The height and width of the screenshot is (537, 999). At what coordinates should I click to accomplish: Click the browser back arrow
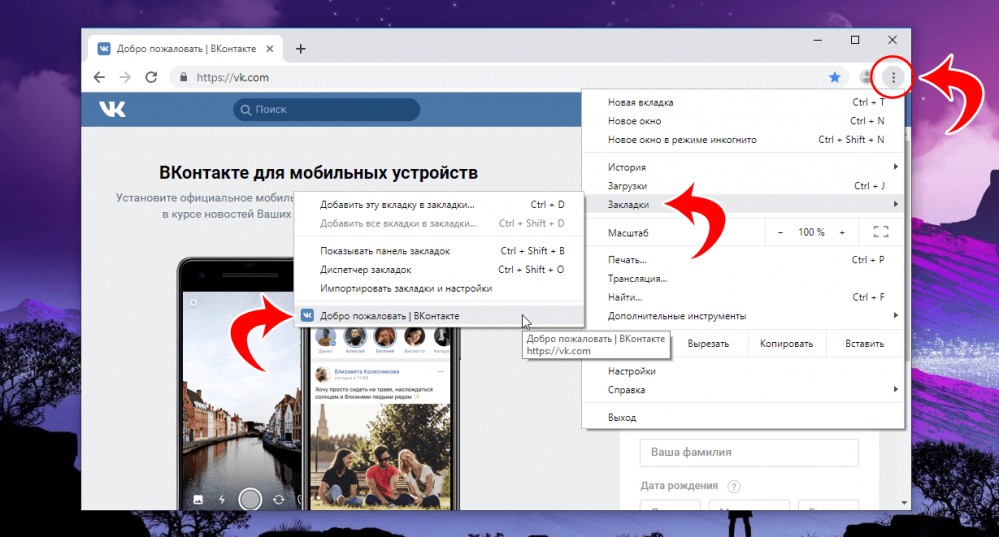tap(99, 77)
